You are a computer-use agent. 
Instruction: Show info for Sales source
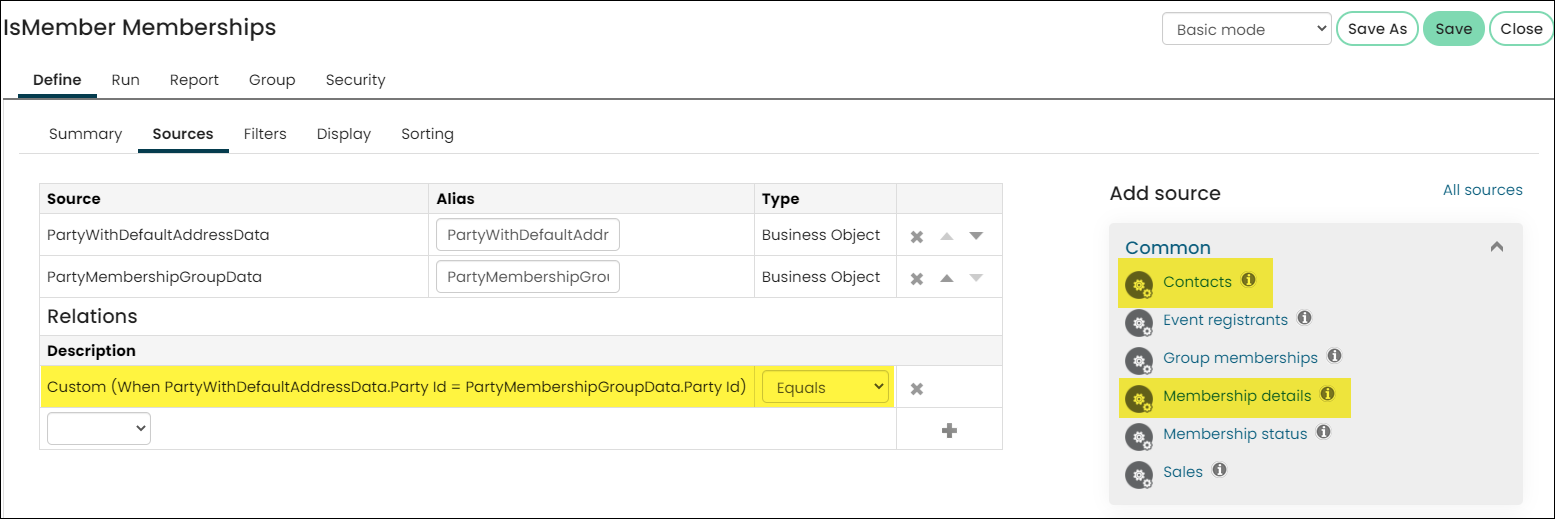pyautogui.click(x=1219, y=469)
